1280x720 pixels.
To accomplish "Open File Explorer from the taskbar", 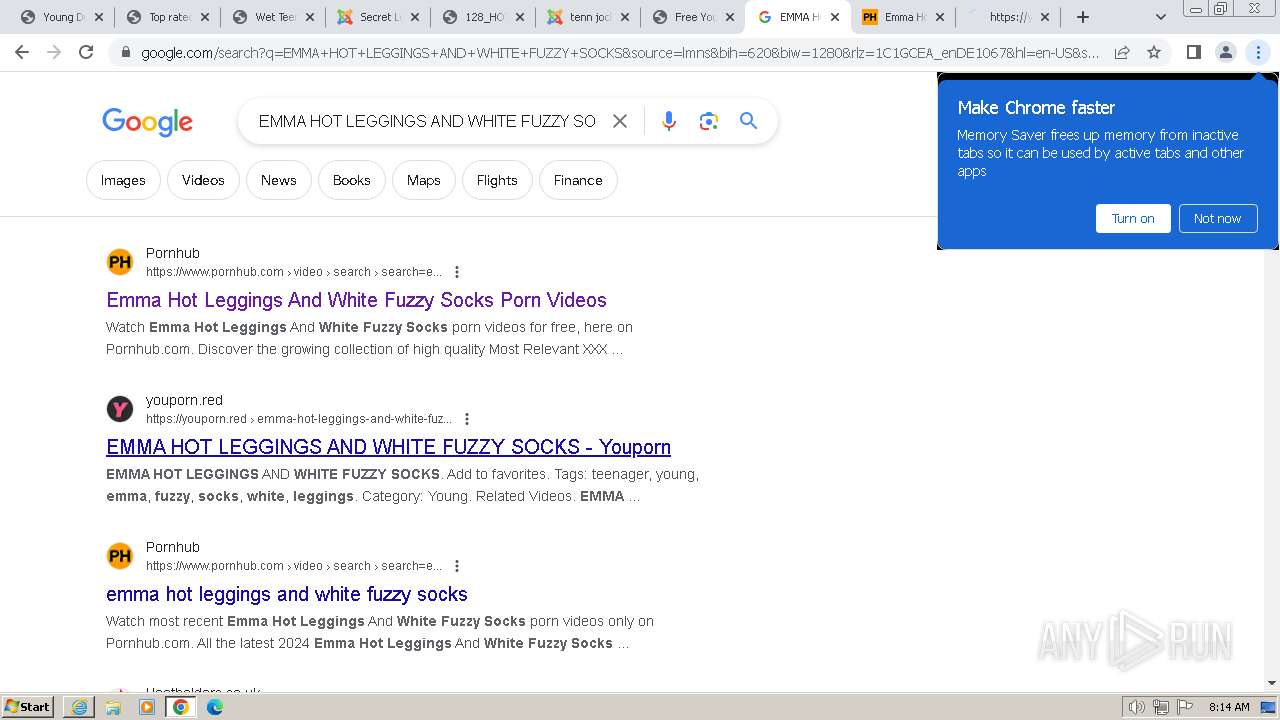I will click(113, 707).
